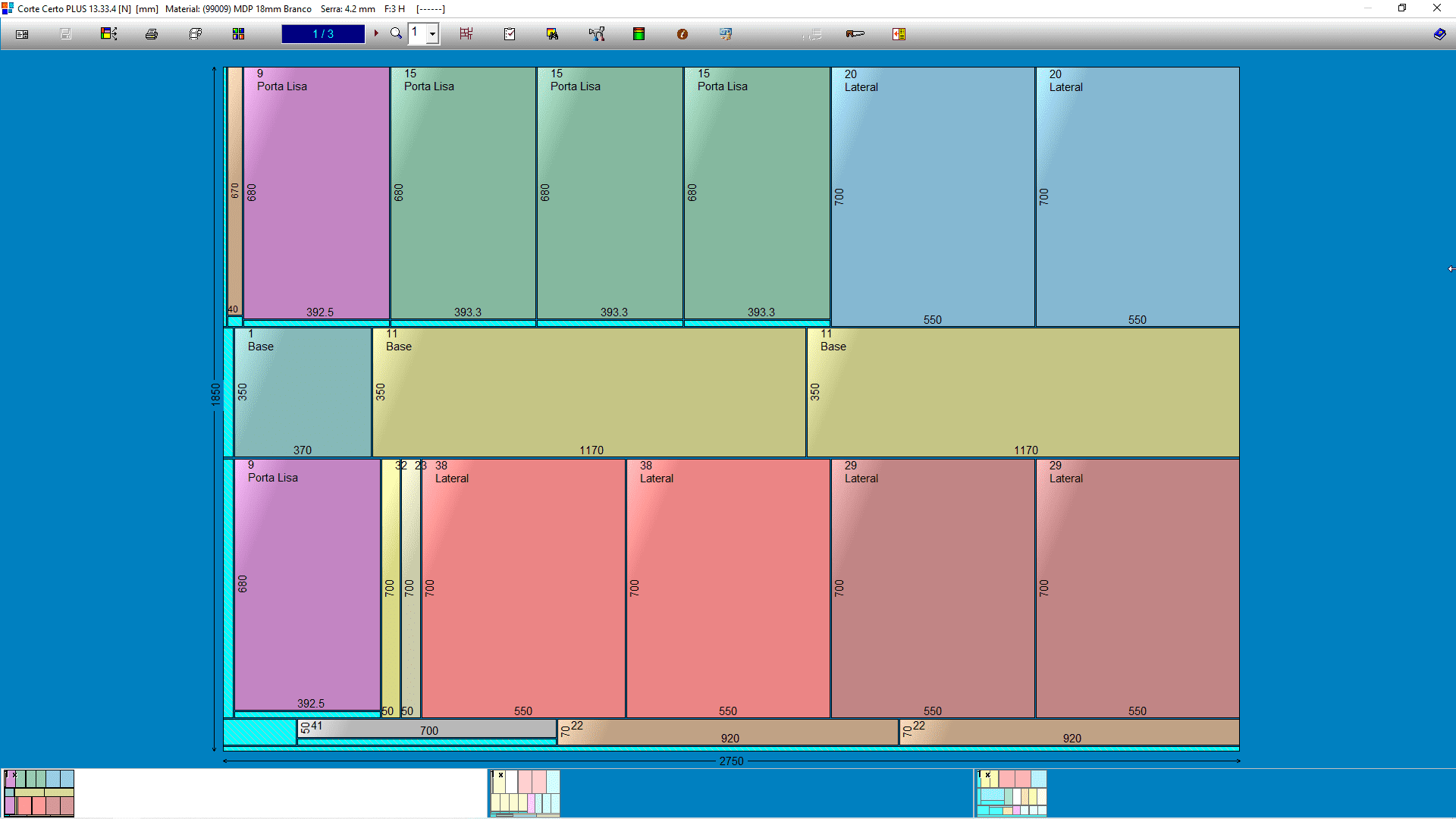
Task: Open the orange info circle icon
Action: [x=682, y=34]
